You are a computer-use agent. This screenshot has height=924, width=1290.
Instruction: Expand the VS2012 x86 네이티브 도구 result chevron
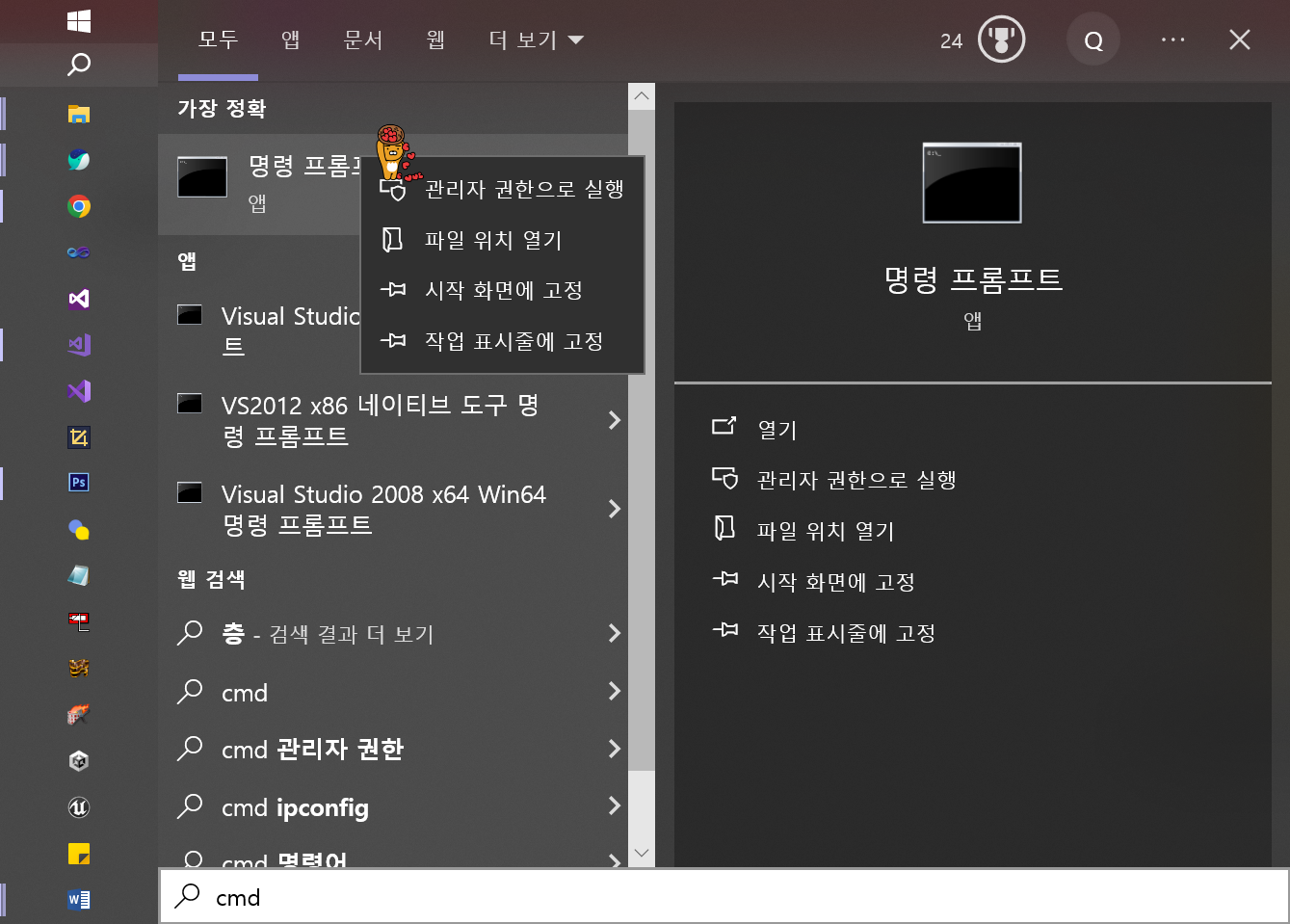(614, 420)
